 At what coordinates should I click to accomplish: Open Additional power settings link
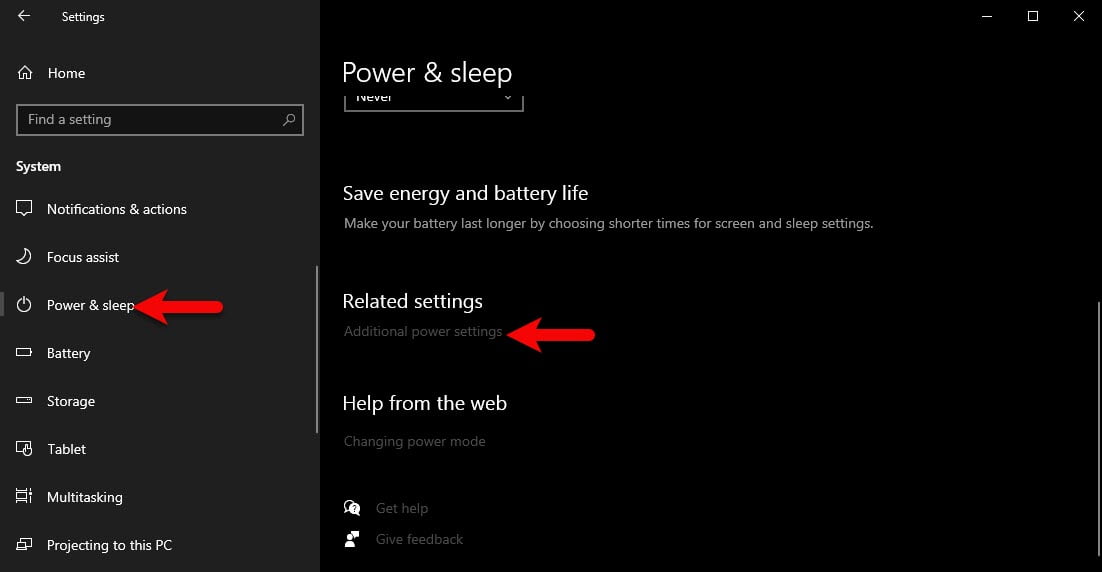[423, 331]
